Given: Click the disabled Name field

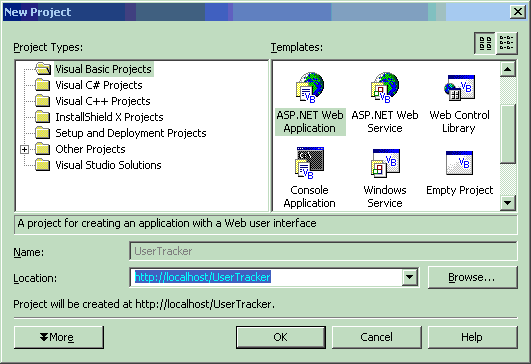Looking at the screenshot, I should tap(323, 251).
